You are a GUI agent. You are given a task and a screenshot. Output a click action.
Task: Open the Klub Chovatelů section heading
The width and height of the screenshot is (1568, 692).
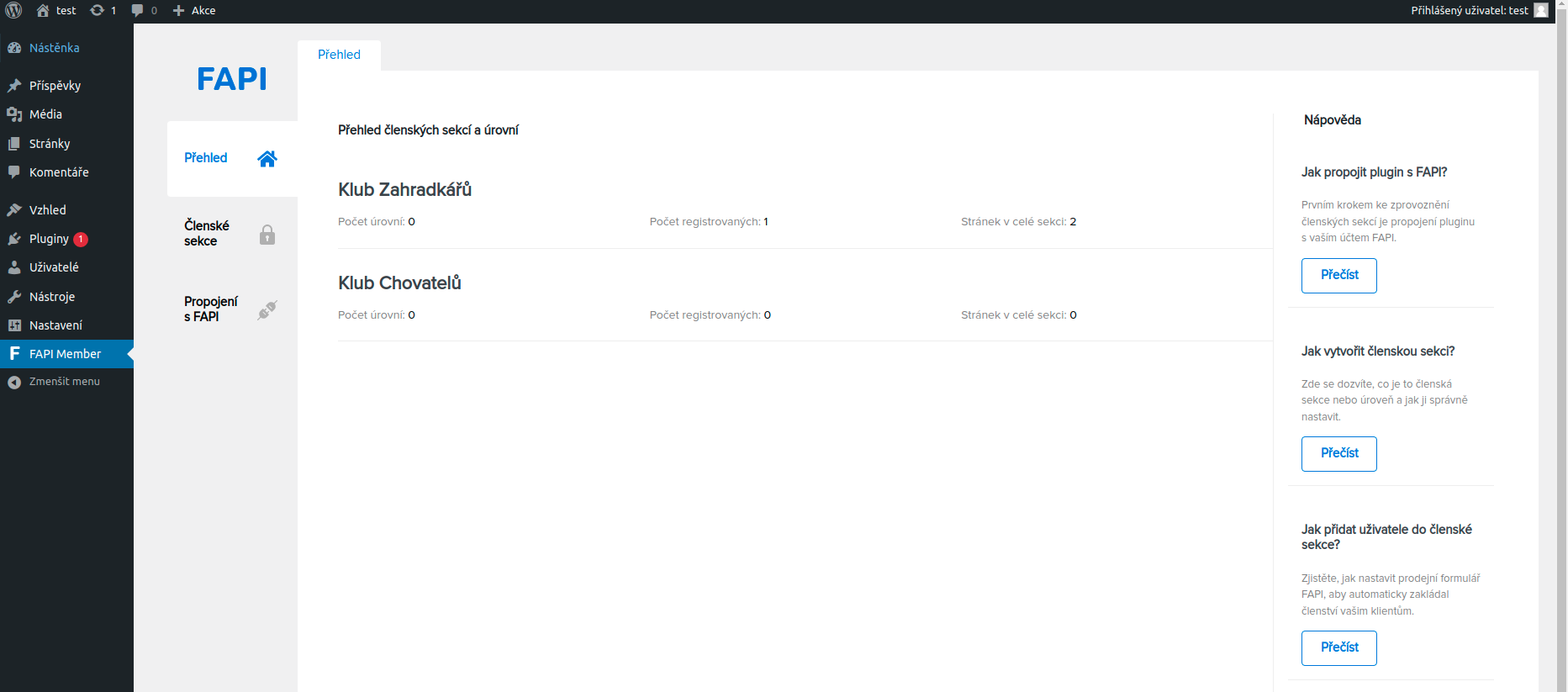(399, 283)
